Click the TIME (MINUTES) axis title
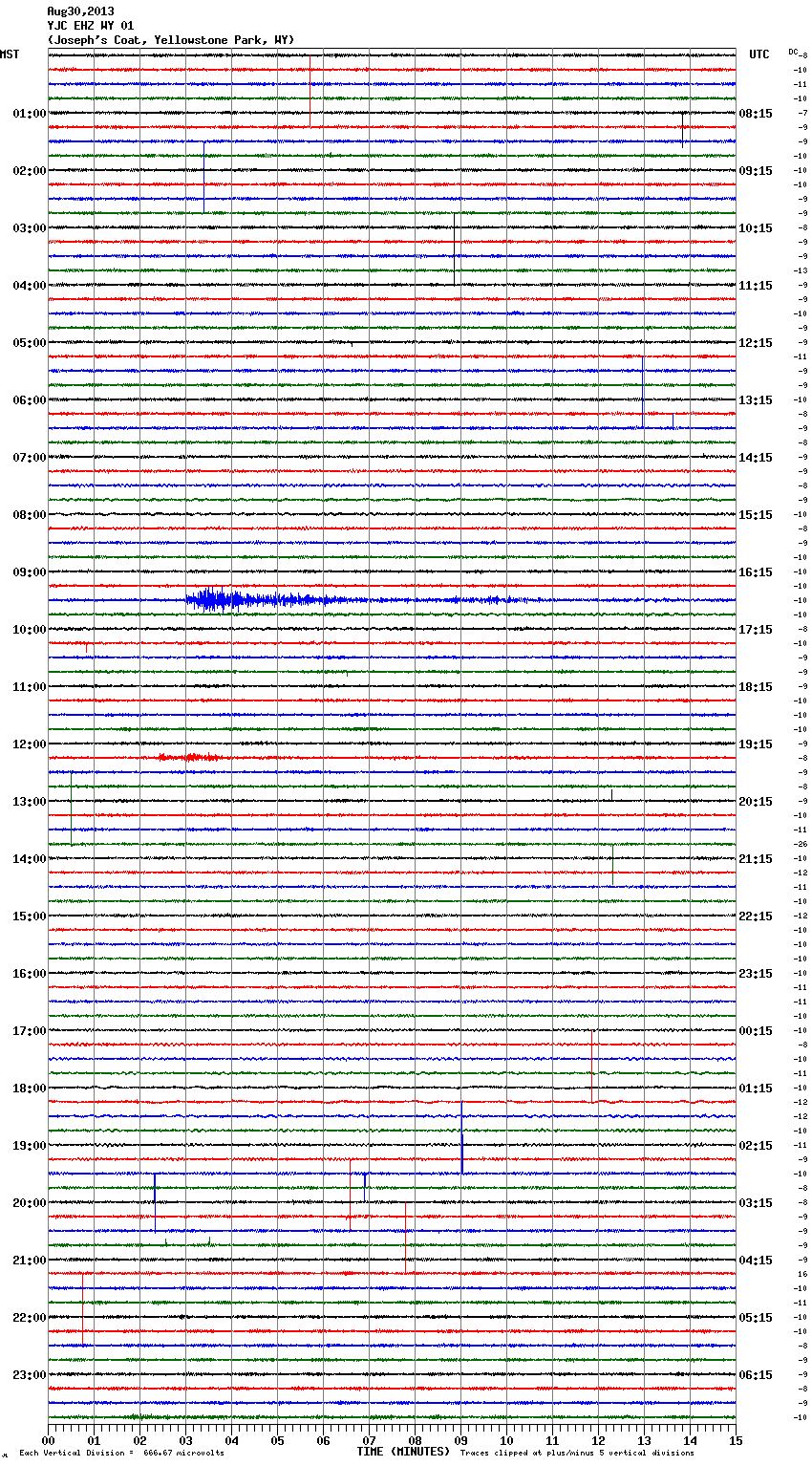The image size is (812, 1466). point(403,1452)
